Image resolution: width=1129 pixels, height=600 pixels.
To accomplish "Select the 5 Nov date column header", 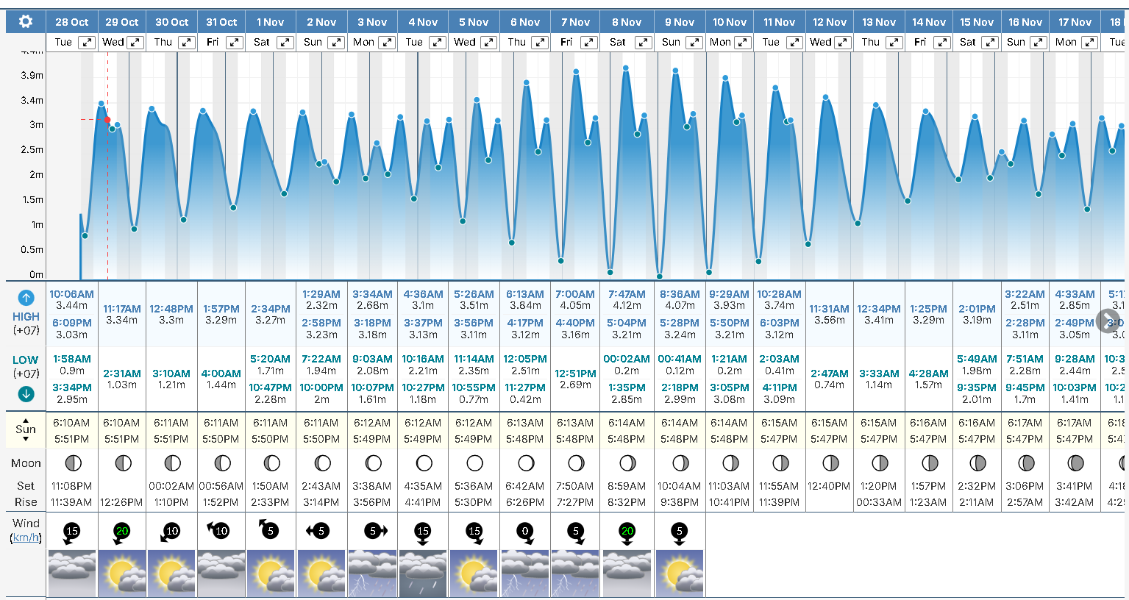I will click(x=475, y=21).
